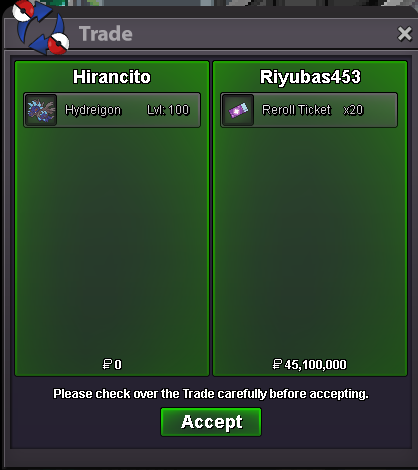Select the purple Reroll Ticket icon
Viewport: 418px width, 470px height.
pyautogui.click(x=238, y=110)
